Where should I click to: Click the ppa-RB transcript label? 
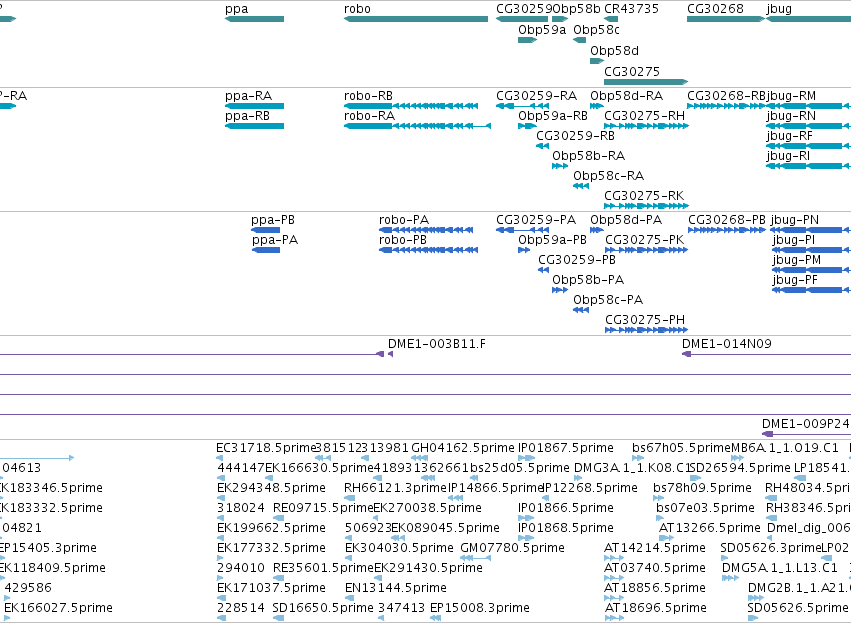coord(247,116)
